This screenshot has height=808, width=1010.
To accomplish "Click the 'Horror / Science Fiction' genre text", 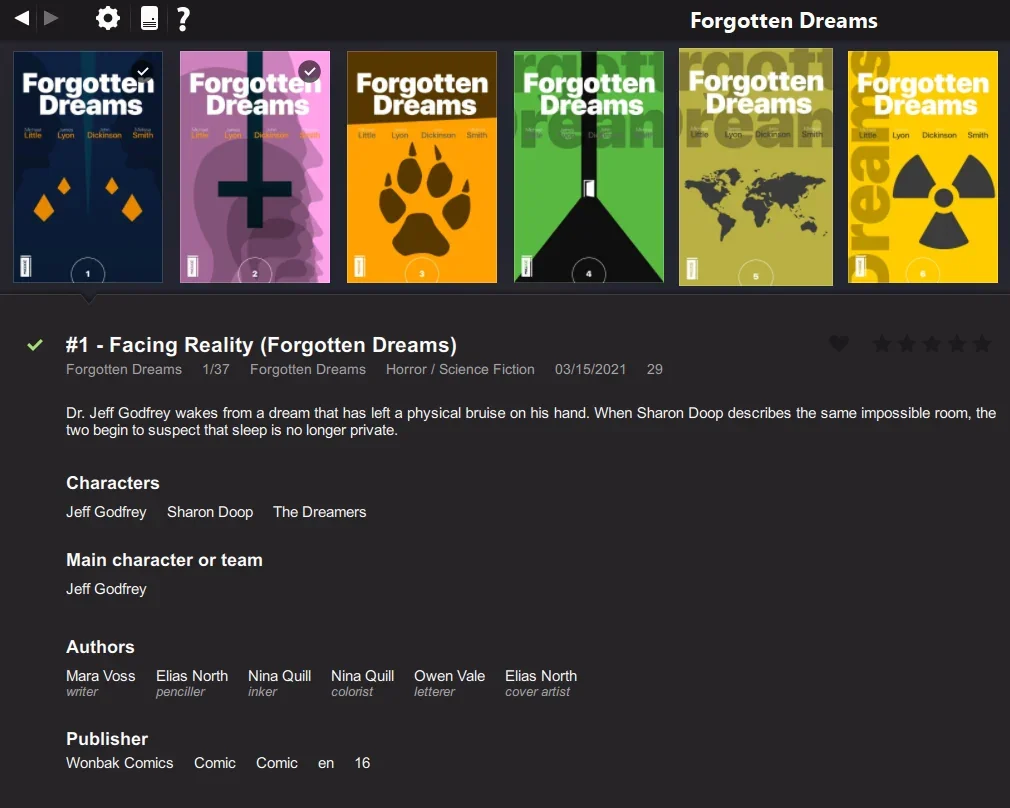I will [x=460, y=369].
